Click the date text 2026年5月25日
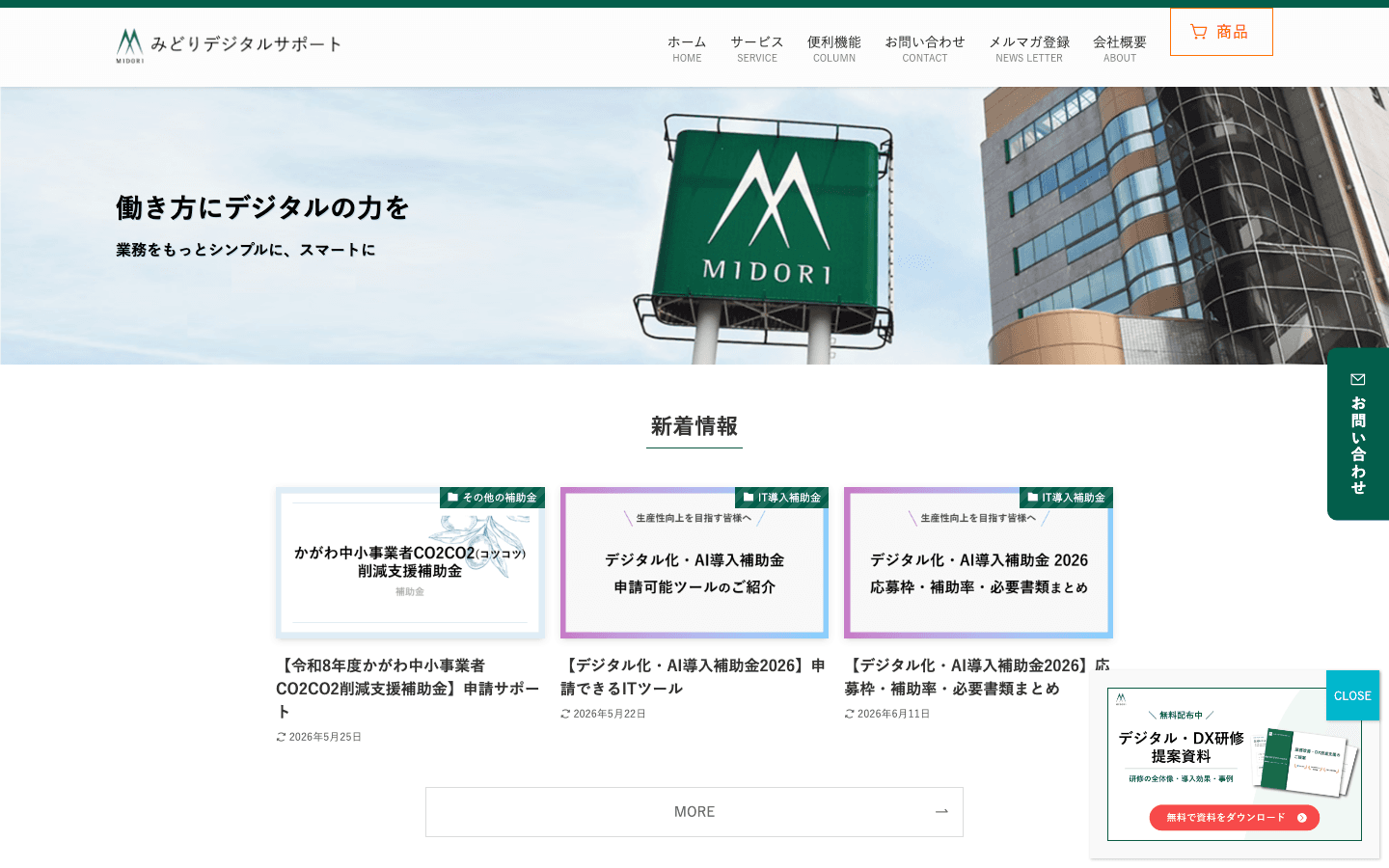This screenshot has height=868, width=1389. click(325, 737)
